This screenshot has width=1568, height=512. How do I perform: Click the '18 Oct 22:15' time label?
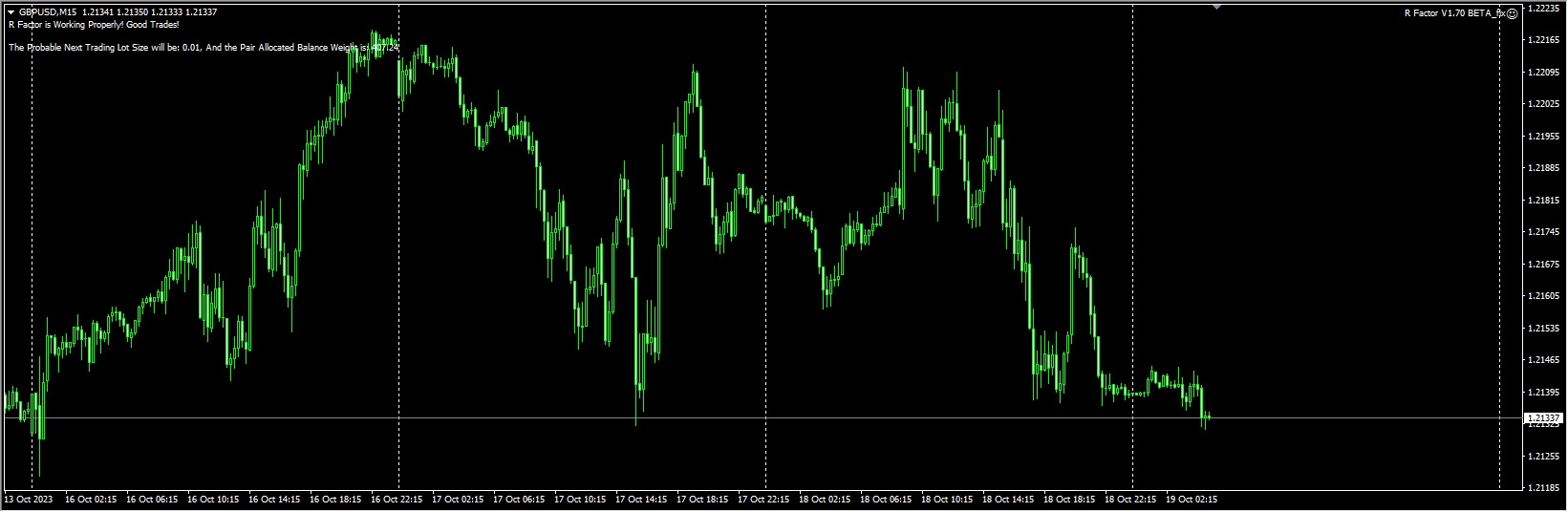click(1132, 499)
